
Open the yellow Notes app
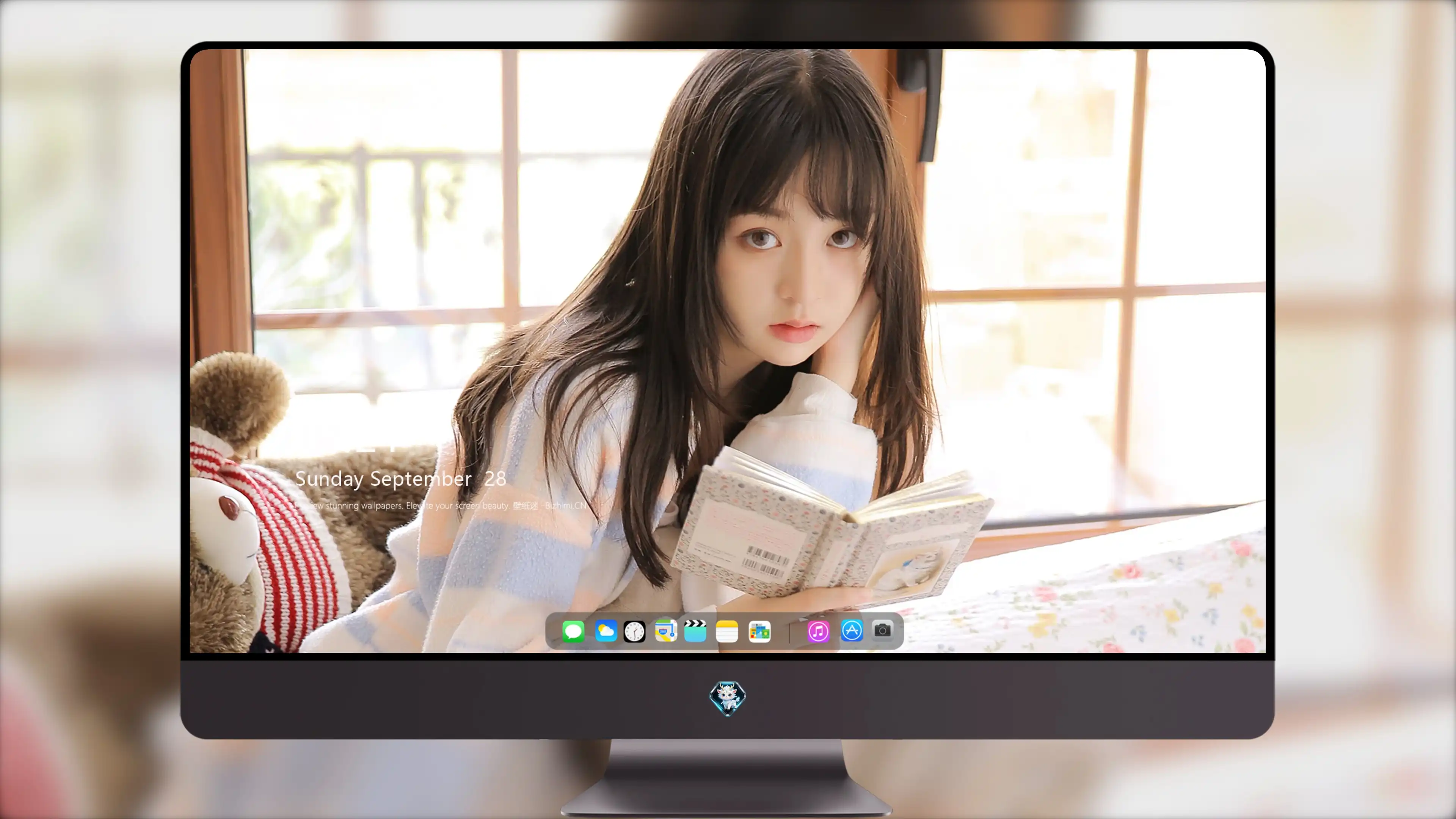tap(727, 631)
